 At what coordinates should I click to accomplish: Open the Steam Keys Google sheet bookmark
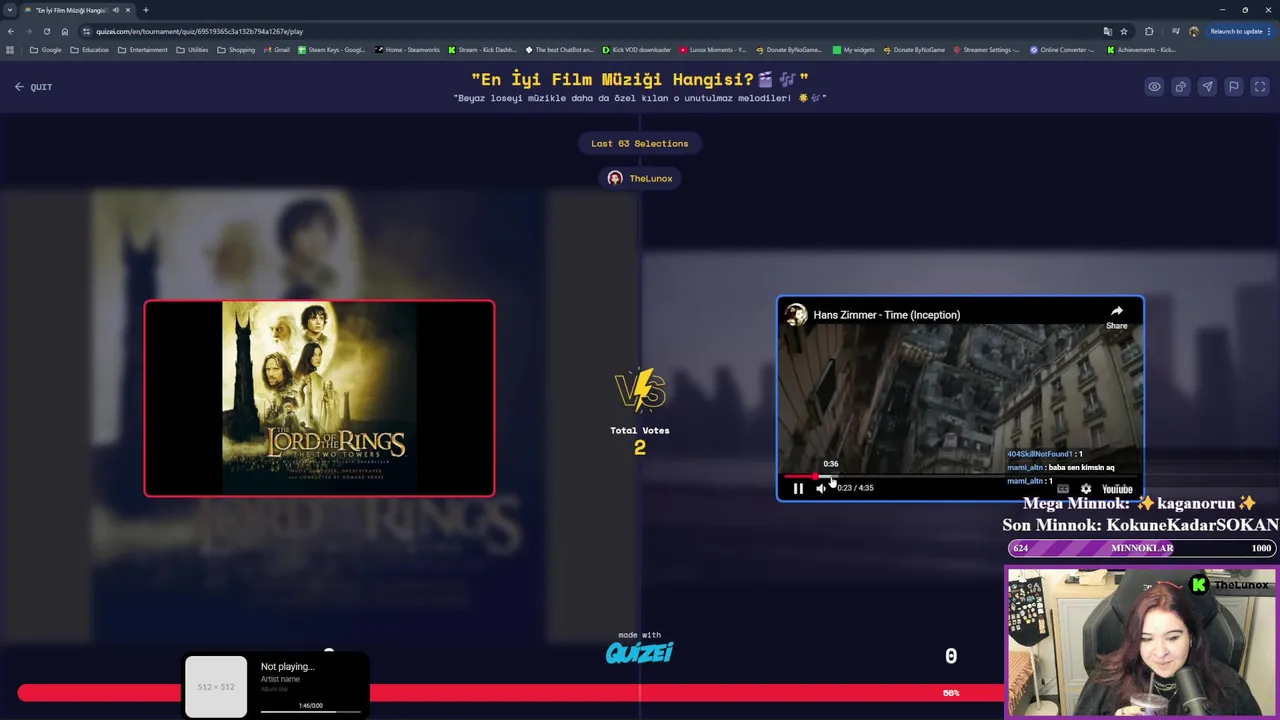click(332, 50)
